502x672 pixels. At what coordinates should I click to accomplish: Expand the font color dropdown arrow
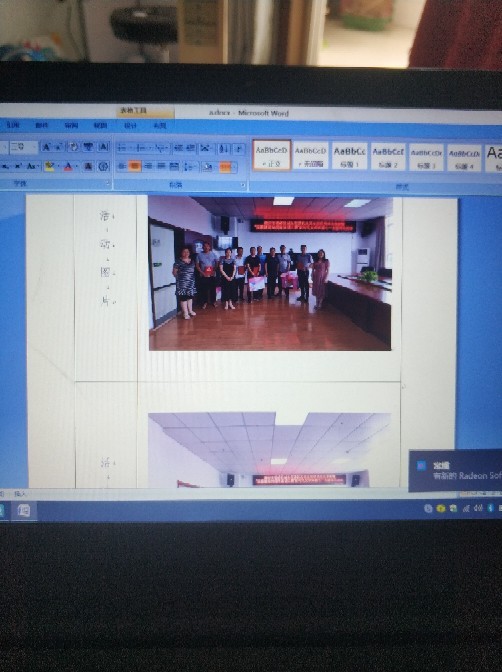[x=77, y=167]
